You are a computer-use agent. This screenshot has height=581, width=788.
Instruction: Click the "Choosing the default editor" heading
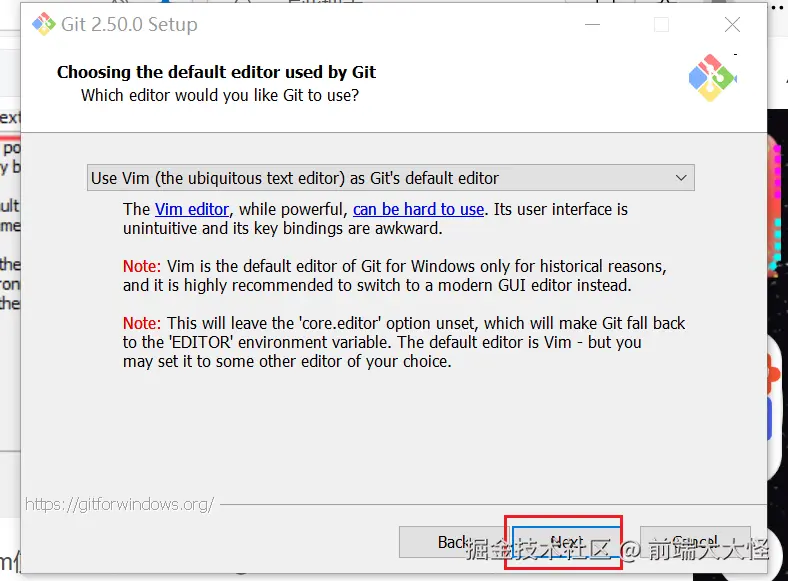(x=216, y=72)
